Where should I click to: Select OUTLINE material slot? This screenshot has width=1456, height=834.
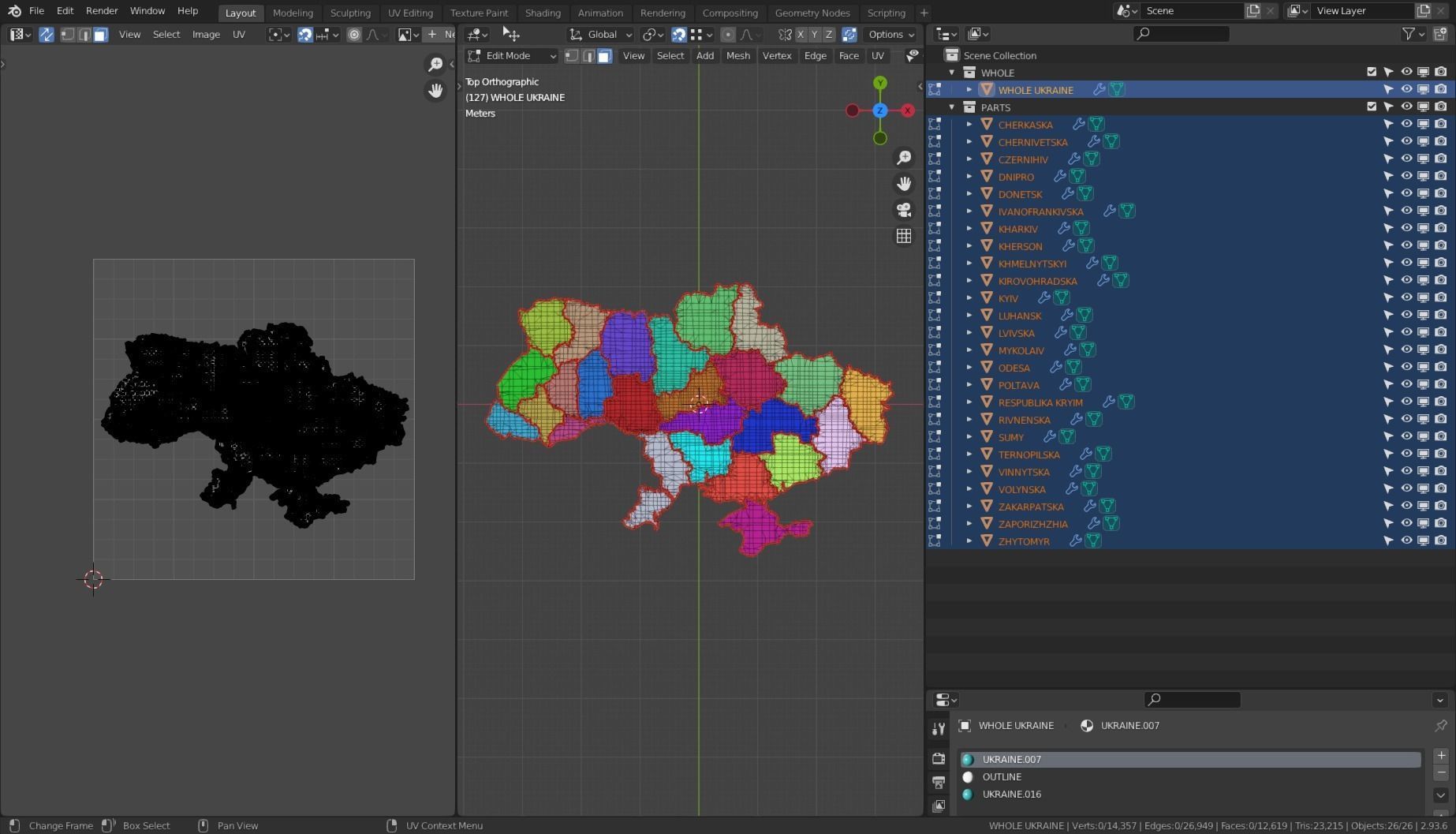(1190, 777)
